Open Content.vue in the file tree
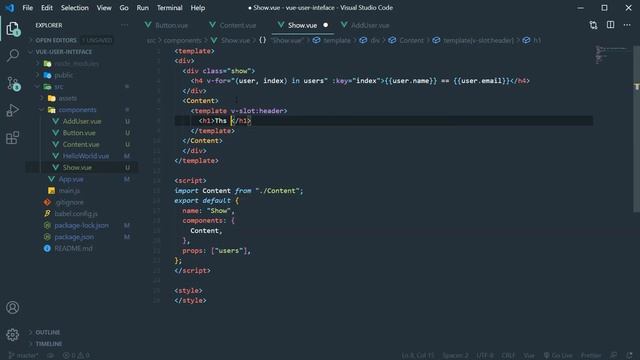This screenshot has height=360, width=640. 81,144
